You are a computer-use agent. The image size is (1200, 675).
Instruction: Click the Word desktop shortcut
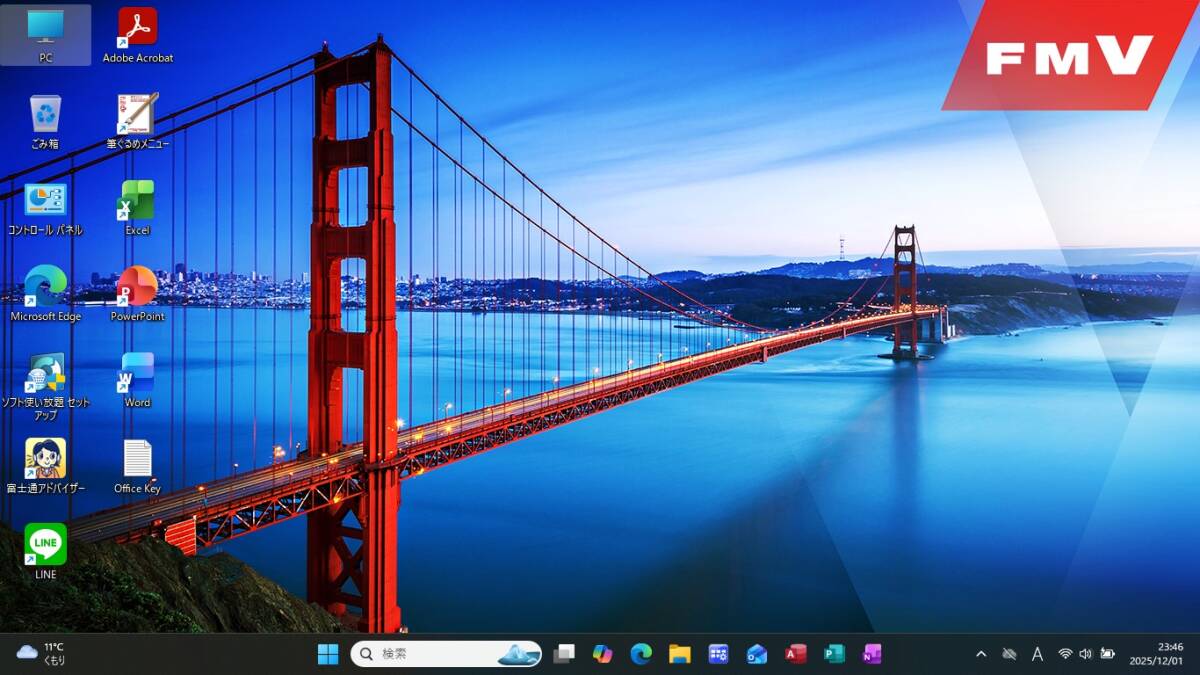[x=137, y=374]
